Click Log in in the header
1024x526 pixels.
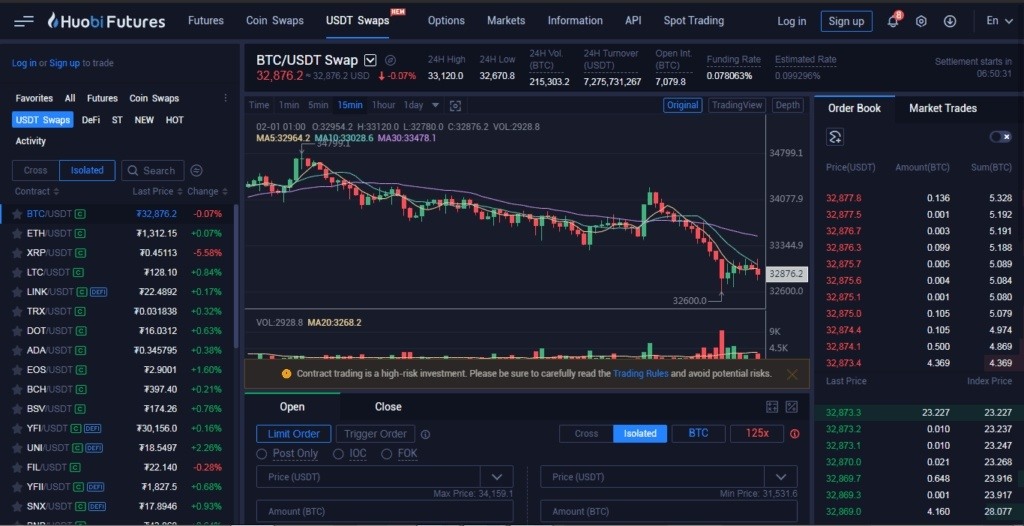(x=792, y=21)
